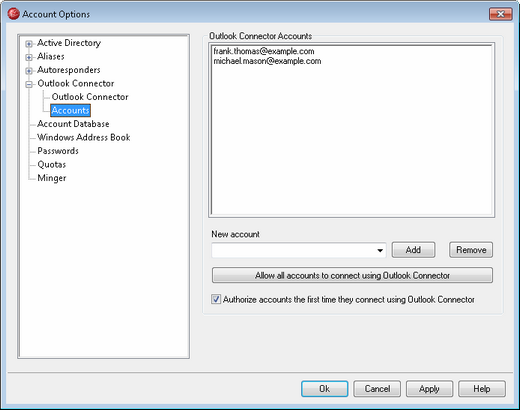Go to the Passwords page

(x=58, y=151)
